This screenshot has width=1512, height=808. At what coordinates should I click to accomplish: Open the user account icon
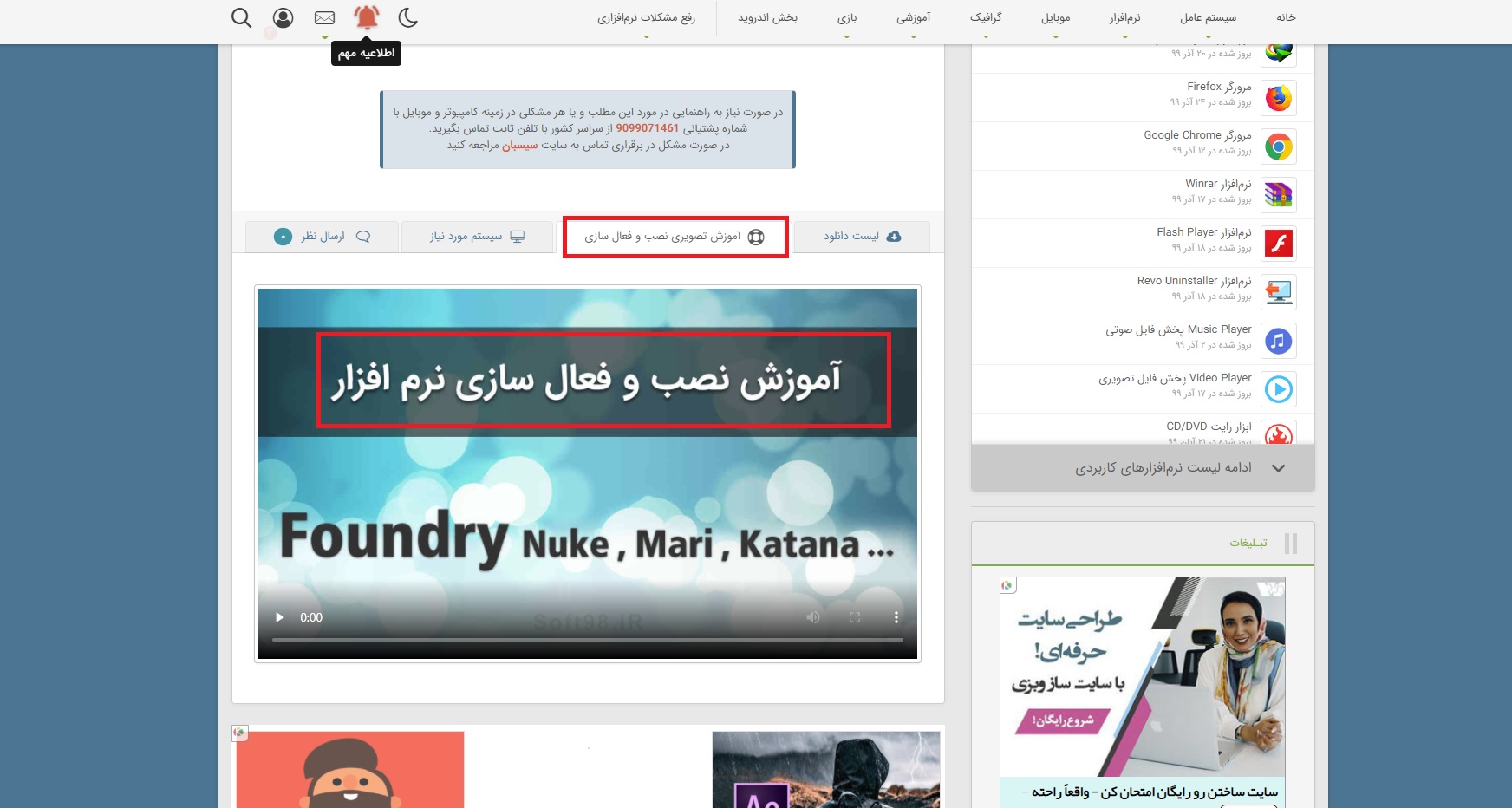pyautogui.click(x=283, y=17)
